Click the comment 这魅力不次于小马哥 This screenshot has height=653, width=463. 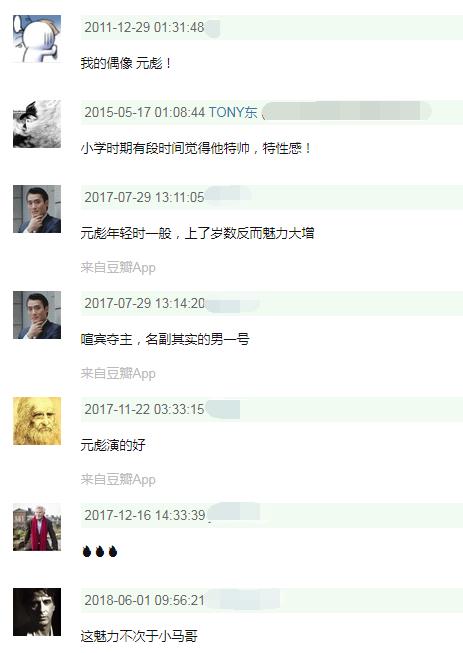coord(139,636)
